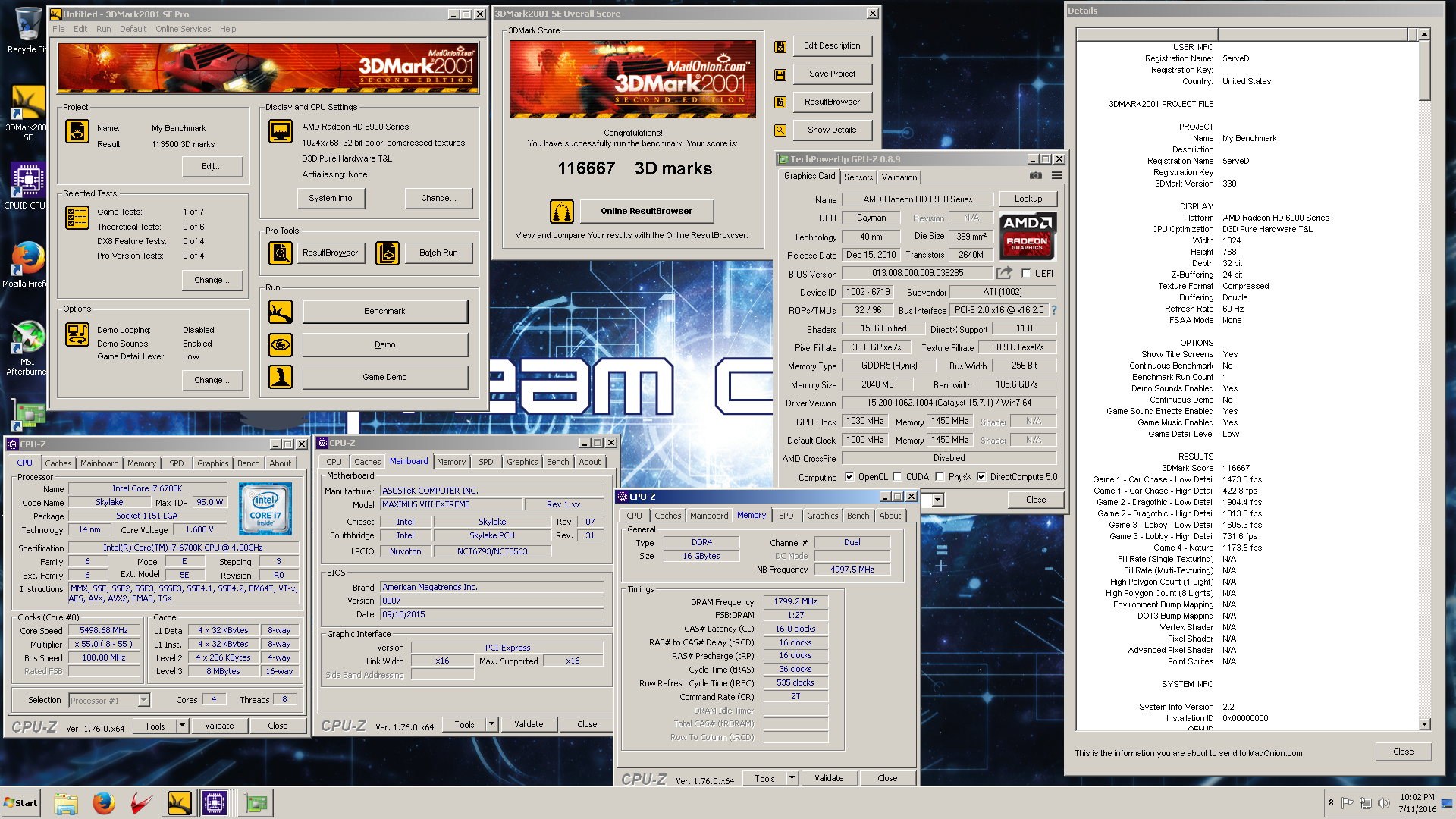Open the Default menu in 3DMark
The image size is (1456, 819).
(133, 29)
